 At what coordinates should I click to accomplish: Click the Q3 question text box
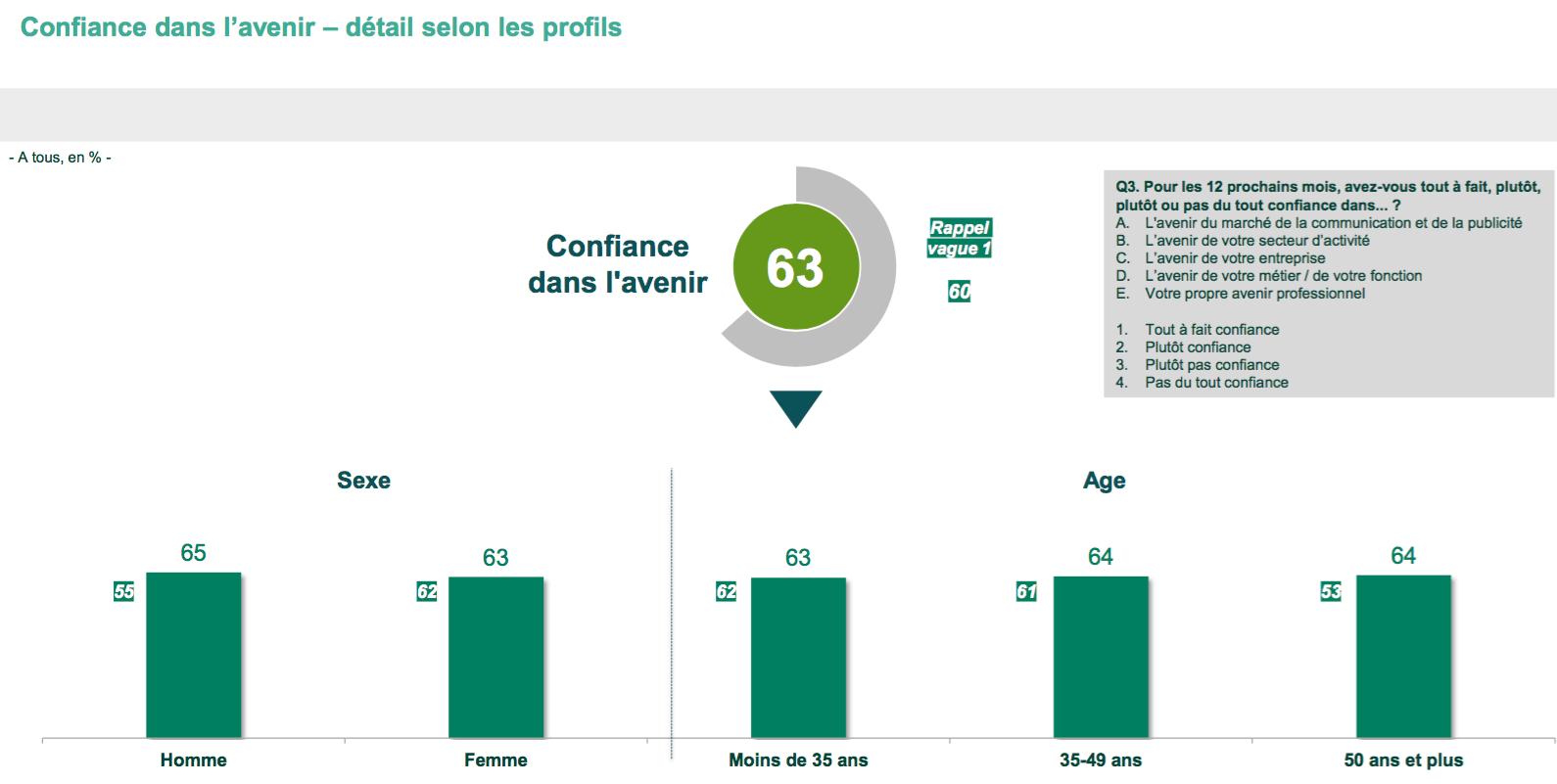coord(1329,284)
